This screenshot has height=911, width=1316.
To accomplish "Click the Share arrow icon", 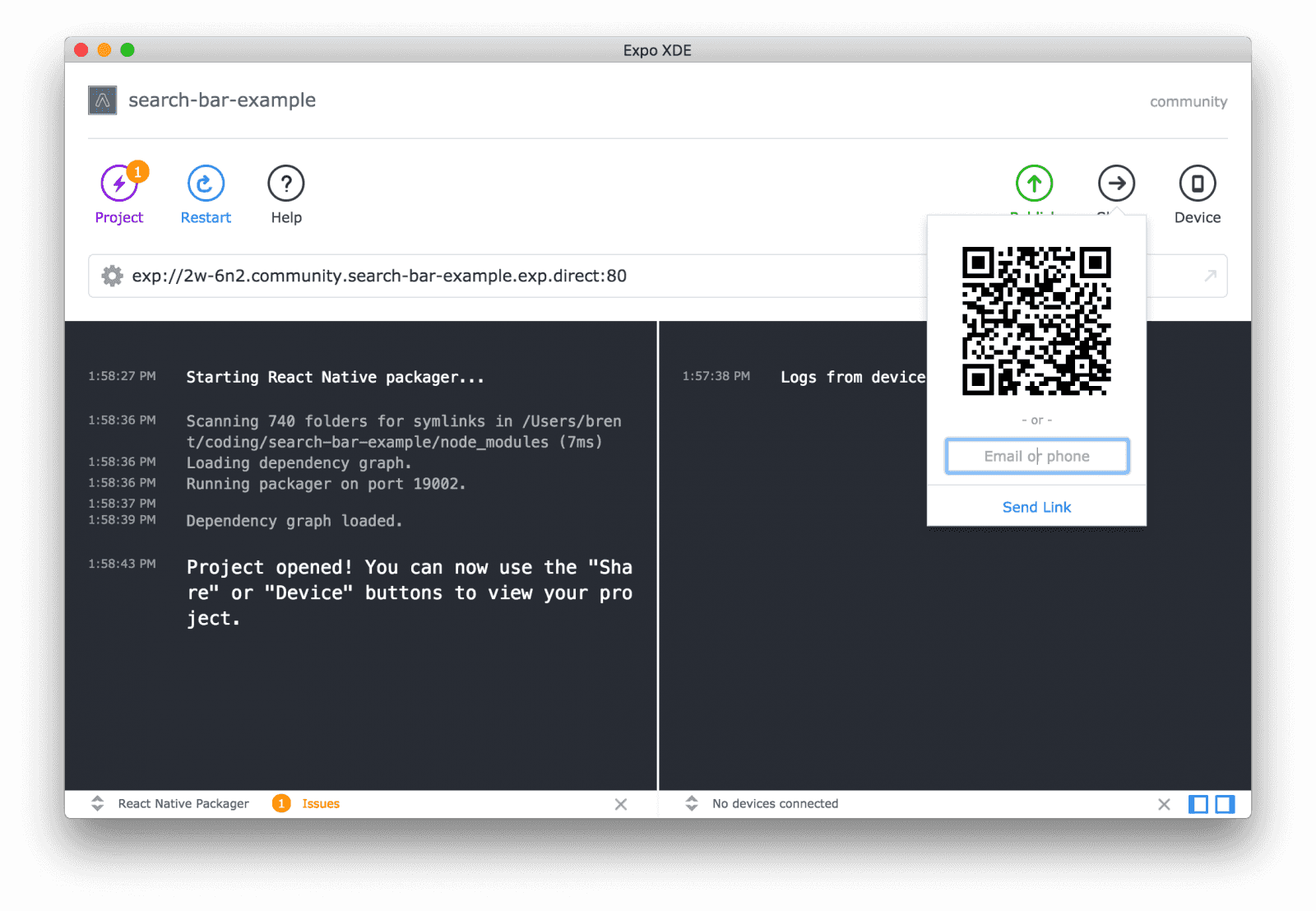I will pos(1116,184).
